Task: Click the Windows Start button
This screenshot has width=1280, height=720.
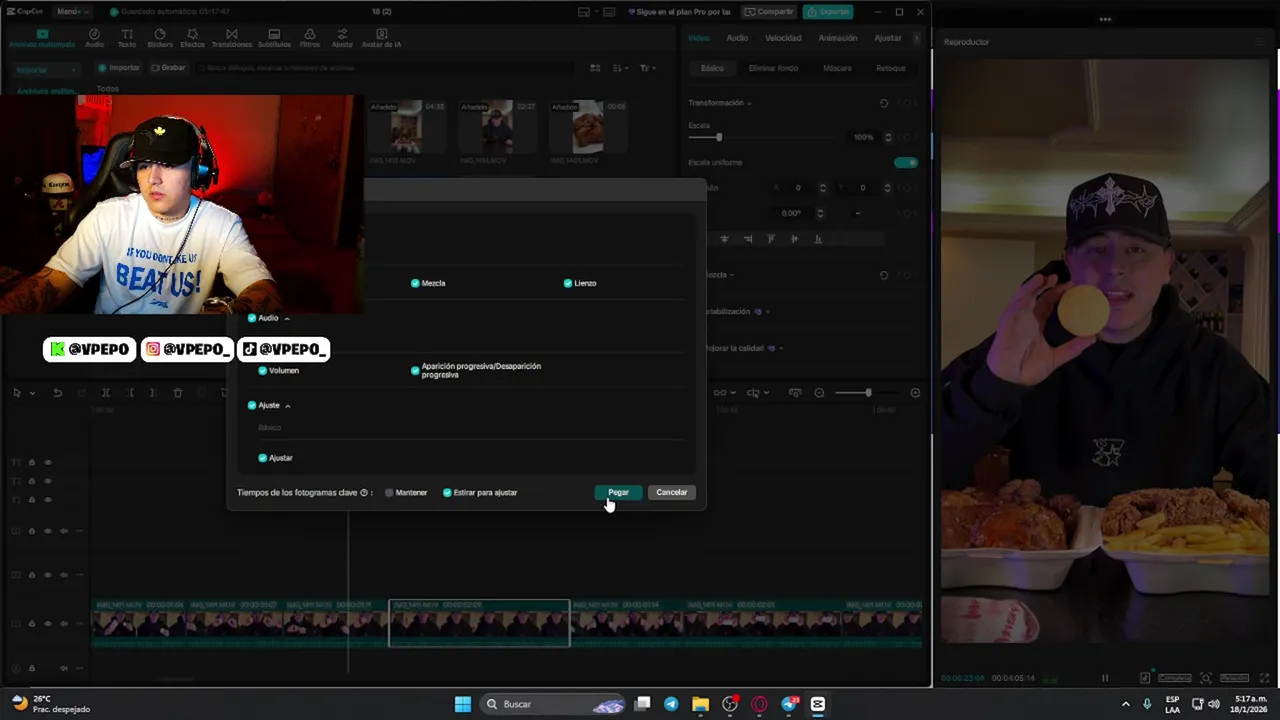Action: pos(463,704)
